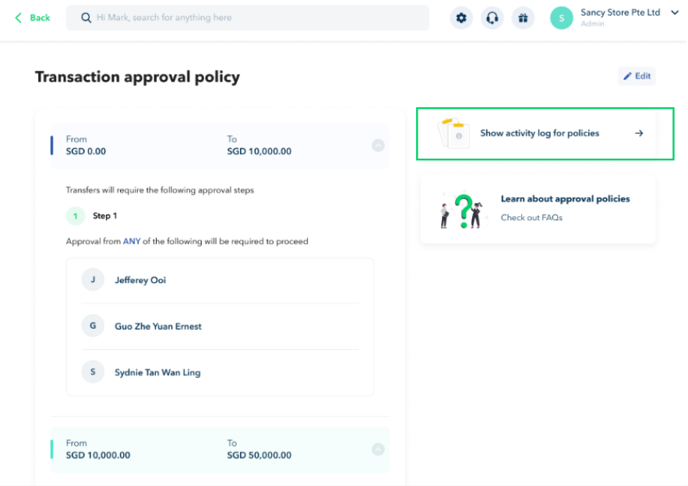Click the magnifier search icon

[86, 18]
